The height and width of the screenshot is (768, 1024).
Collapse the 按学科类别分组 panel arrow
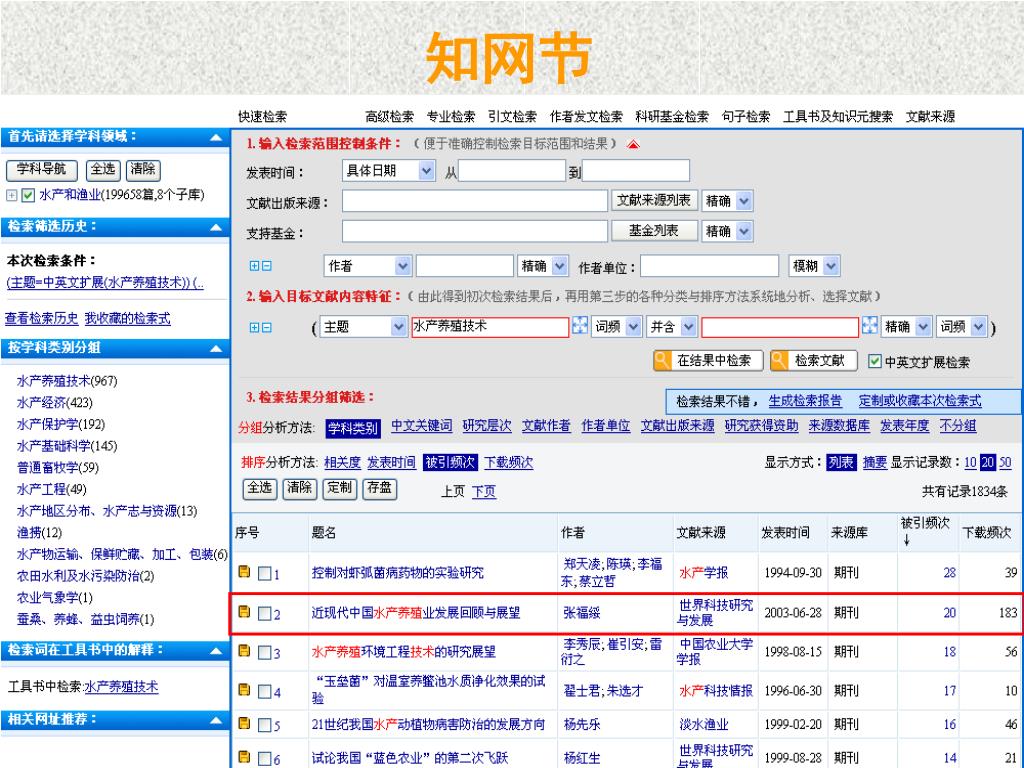coord(216,349)
